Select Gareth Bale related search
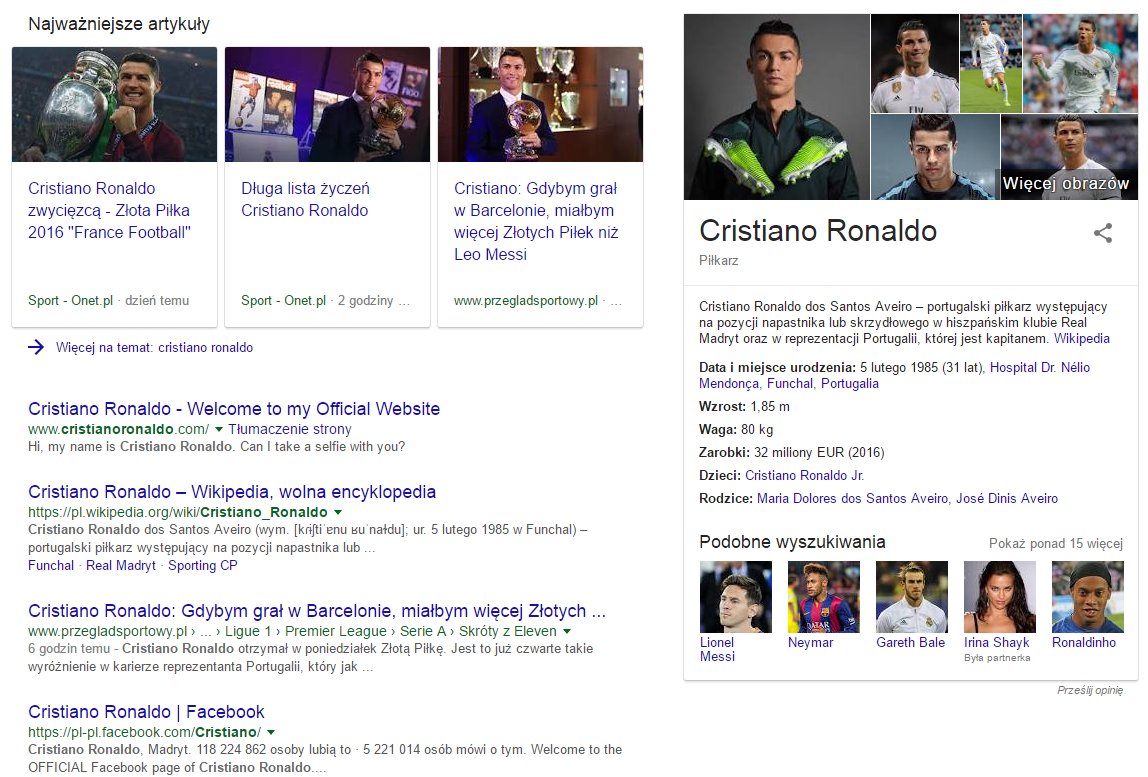 [912, 605]
